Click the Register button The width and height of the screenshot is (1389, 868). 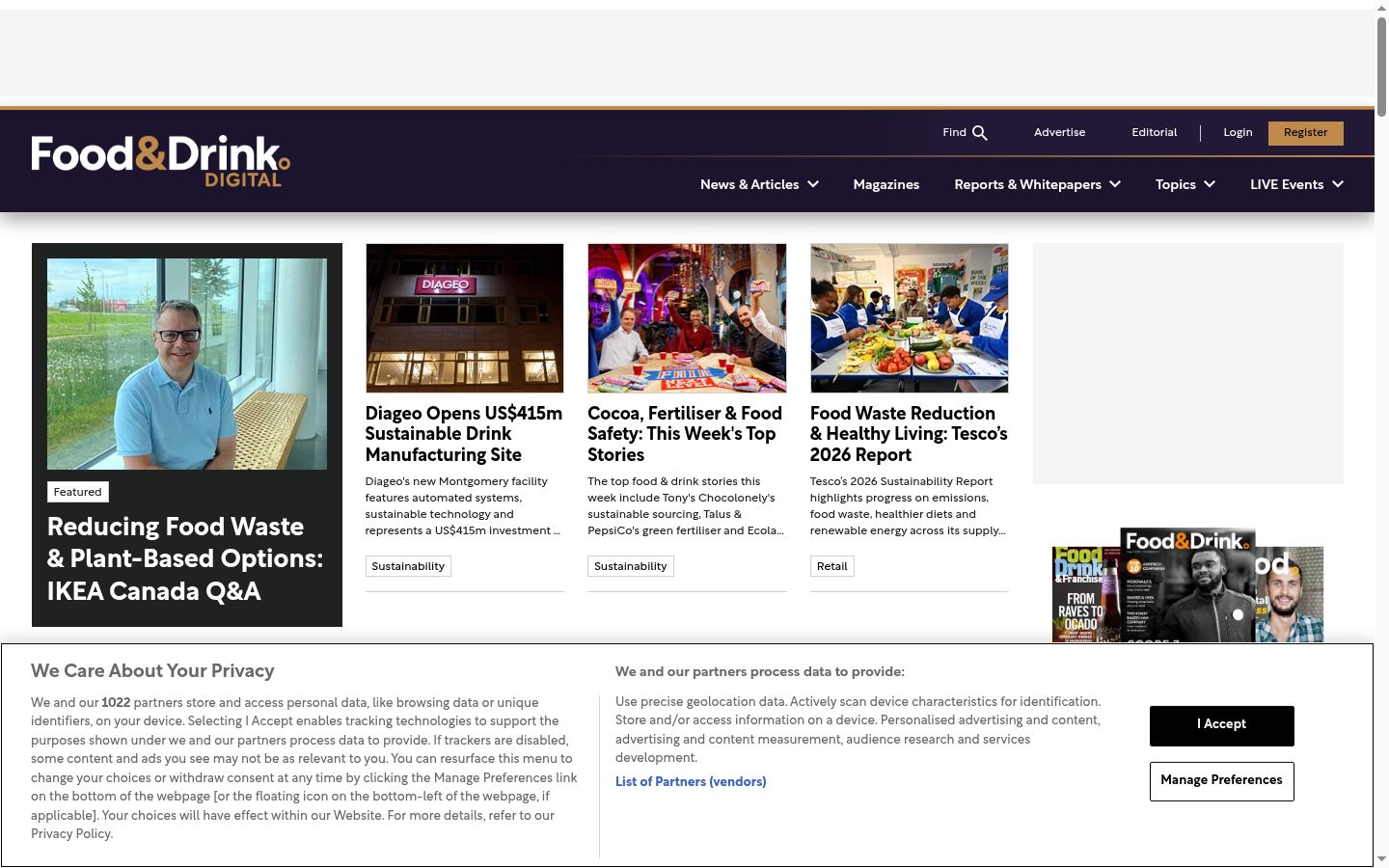coord(1306,133)
